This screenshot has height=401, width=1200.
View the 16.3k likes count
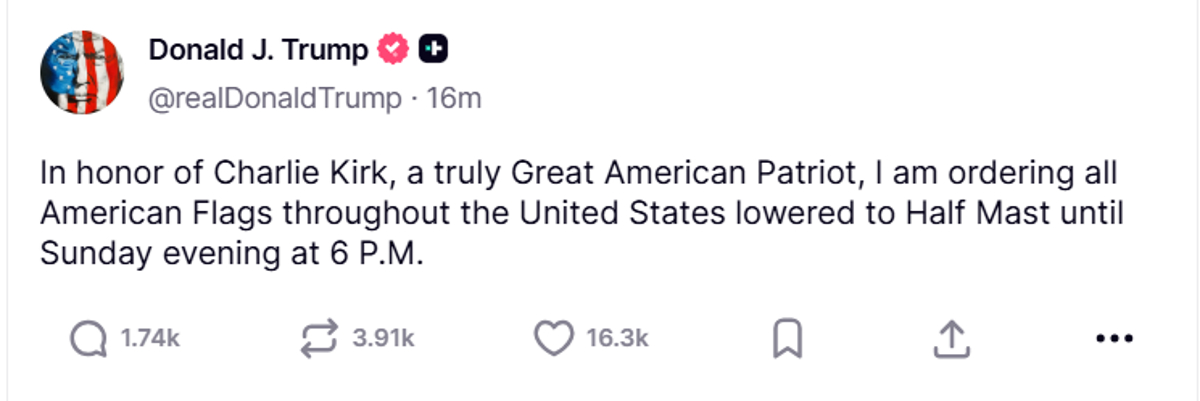[x=617, y=339]
